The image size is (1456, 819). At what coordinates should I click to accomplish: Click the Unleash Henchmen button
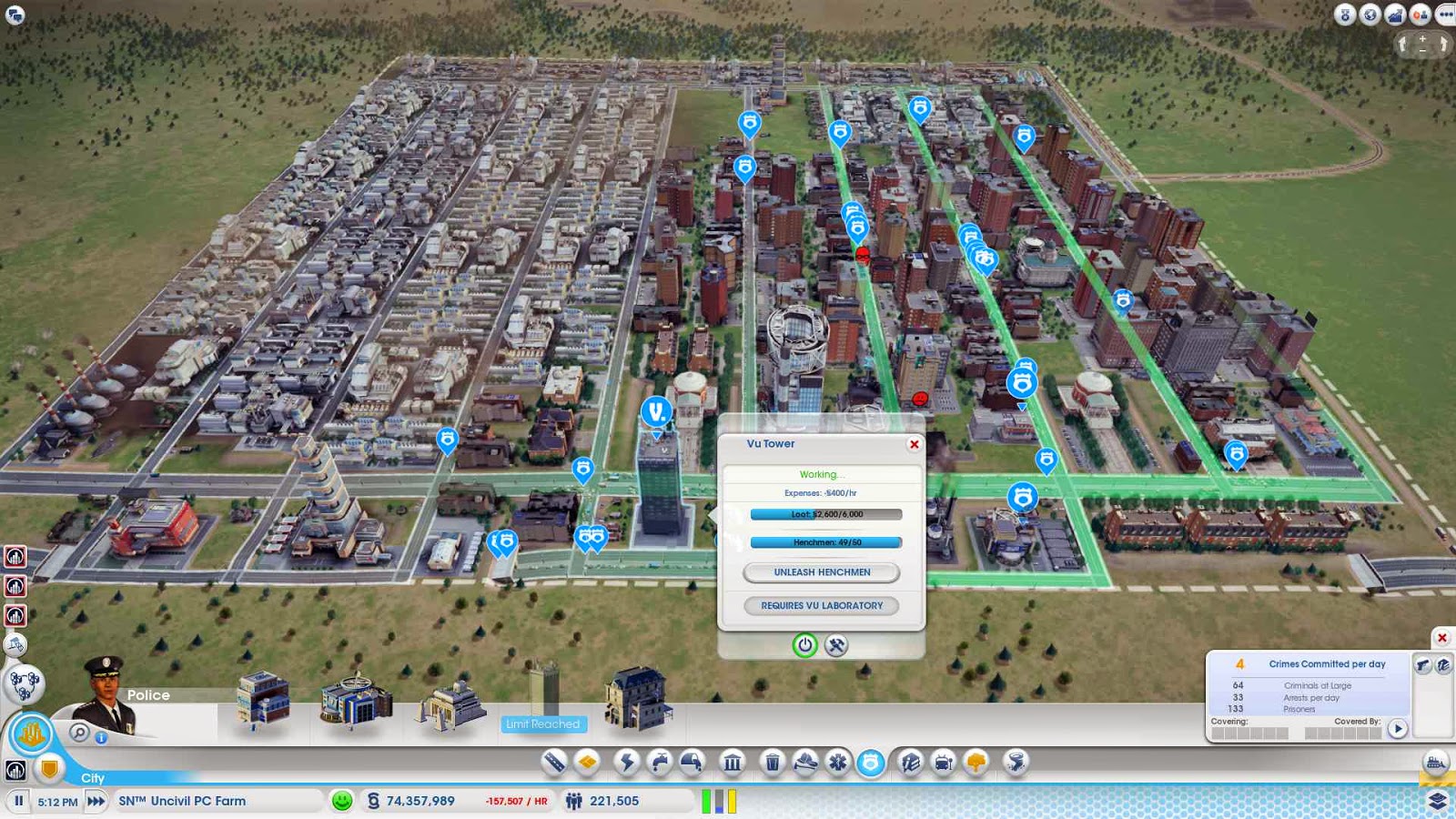pos(822,572)
